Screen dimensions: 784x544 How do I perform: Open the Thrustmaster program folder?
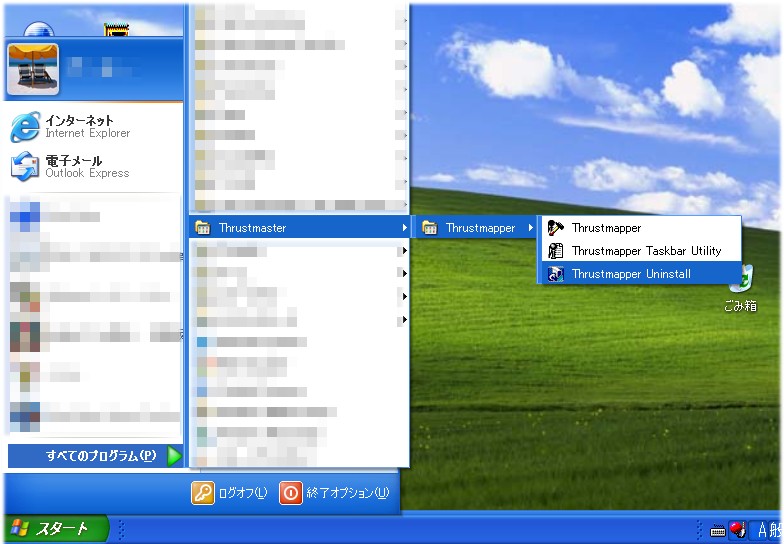[x=300, y=228]
